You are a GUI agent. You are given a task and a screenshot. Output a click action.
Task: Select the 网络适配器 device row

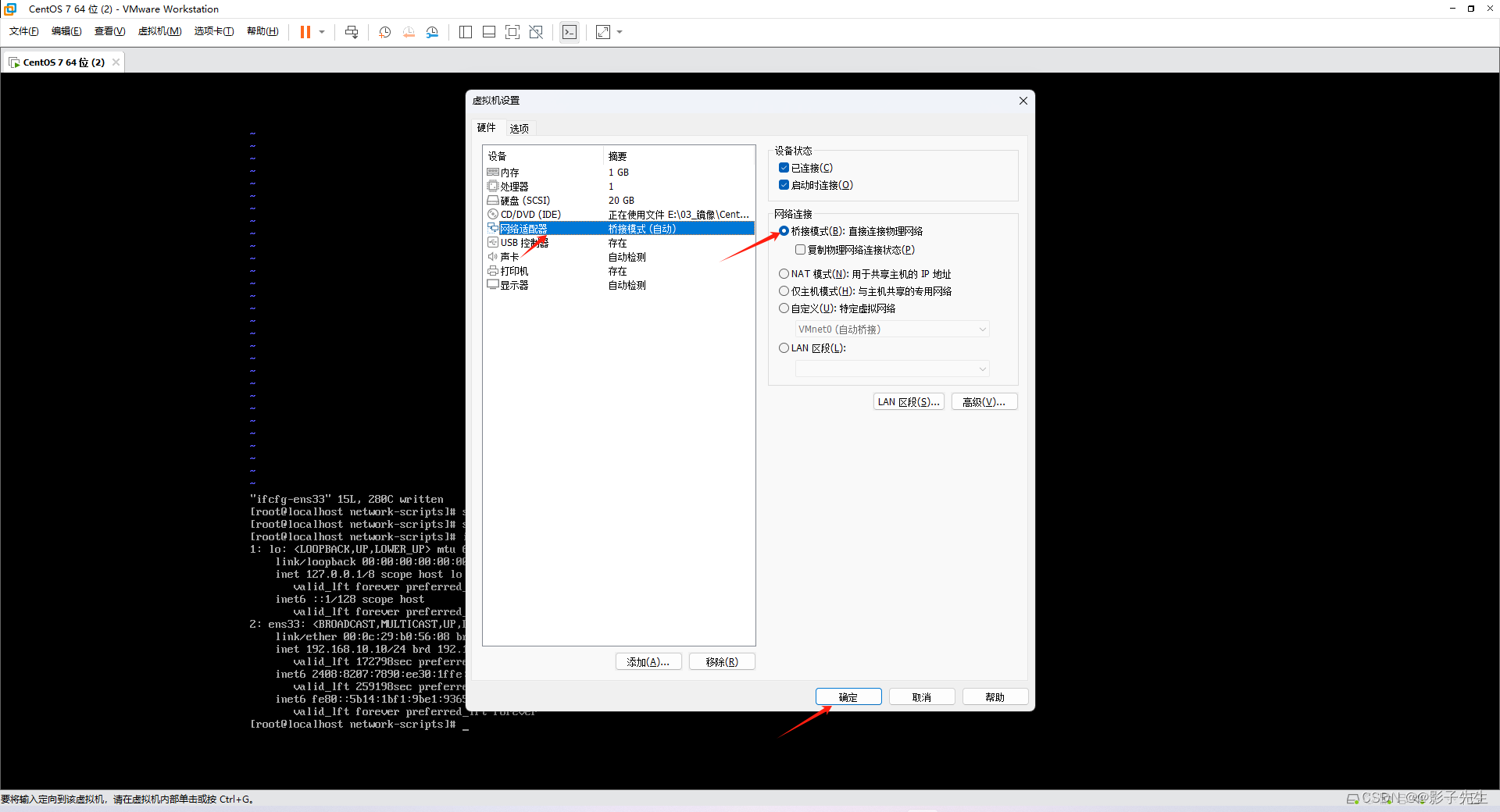coord(619,229)
